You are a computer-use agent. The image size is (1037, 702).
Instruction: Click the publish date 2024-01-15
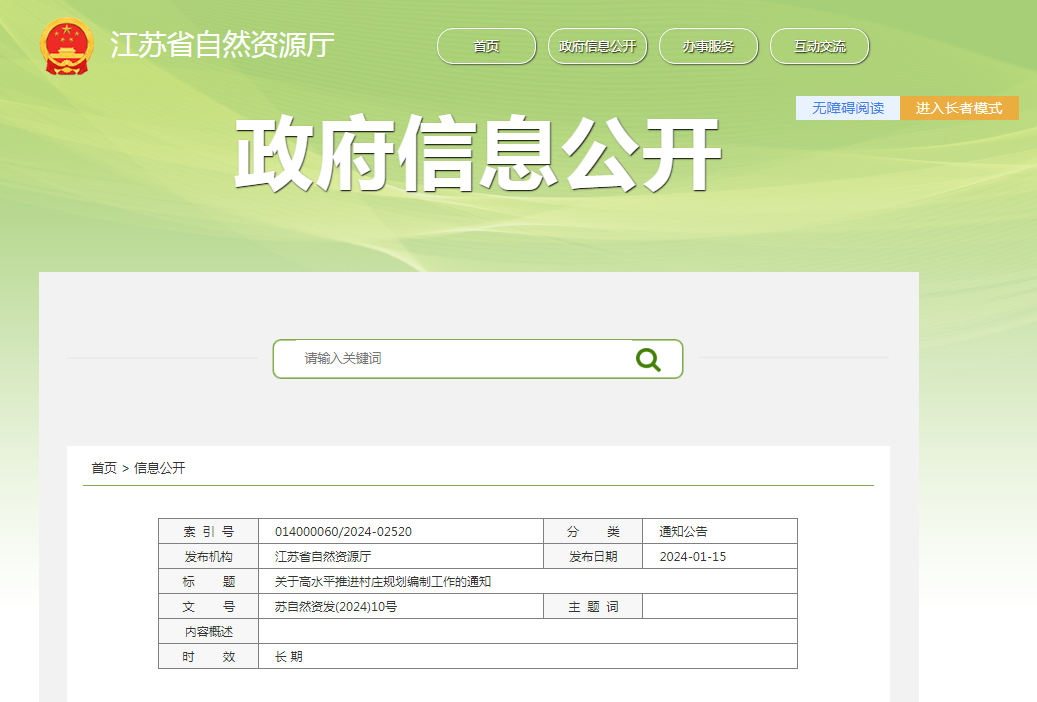692,557
